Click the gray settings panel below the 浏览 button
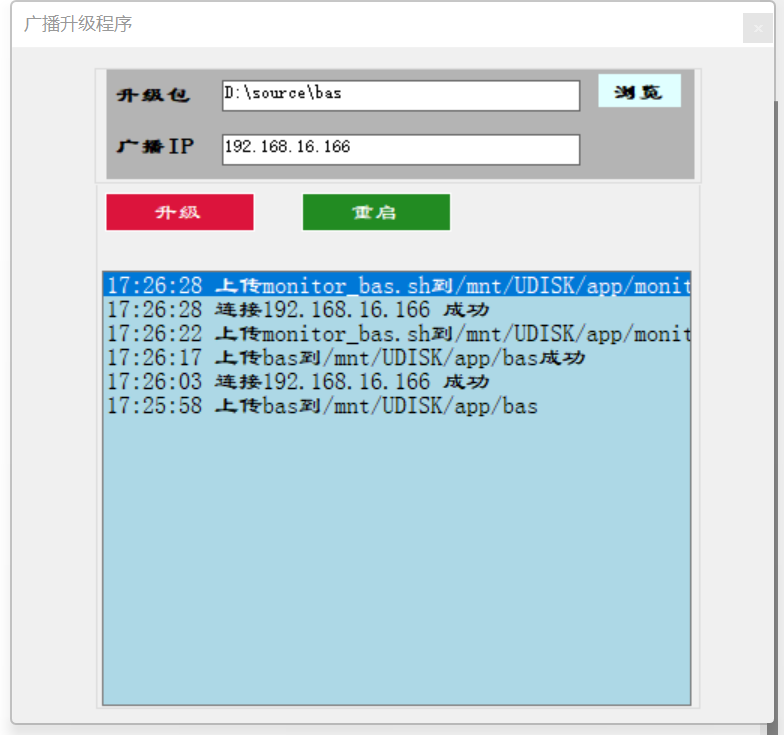Screen dimensions: 784x735 [639, 145]
